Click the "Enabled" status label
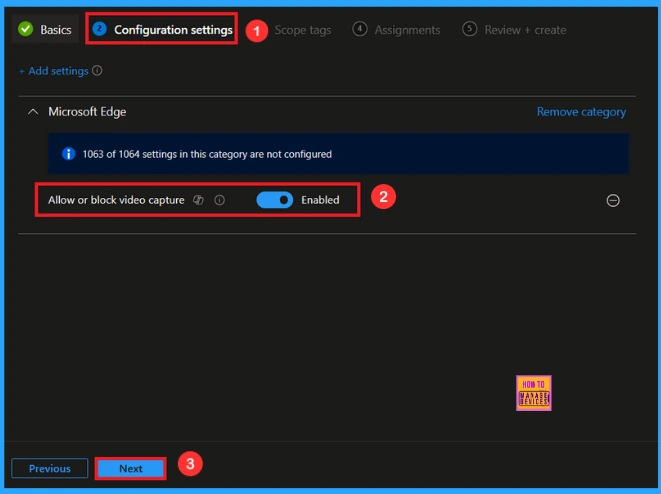Screen dimensions: 661x494 pos(320,200)
